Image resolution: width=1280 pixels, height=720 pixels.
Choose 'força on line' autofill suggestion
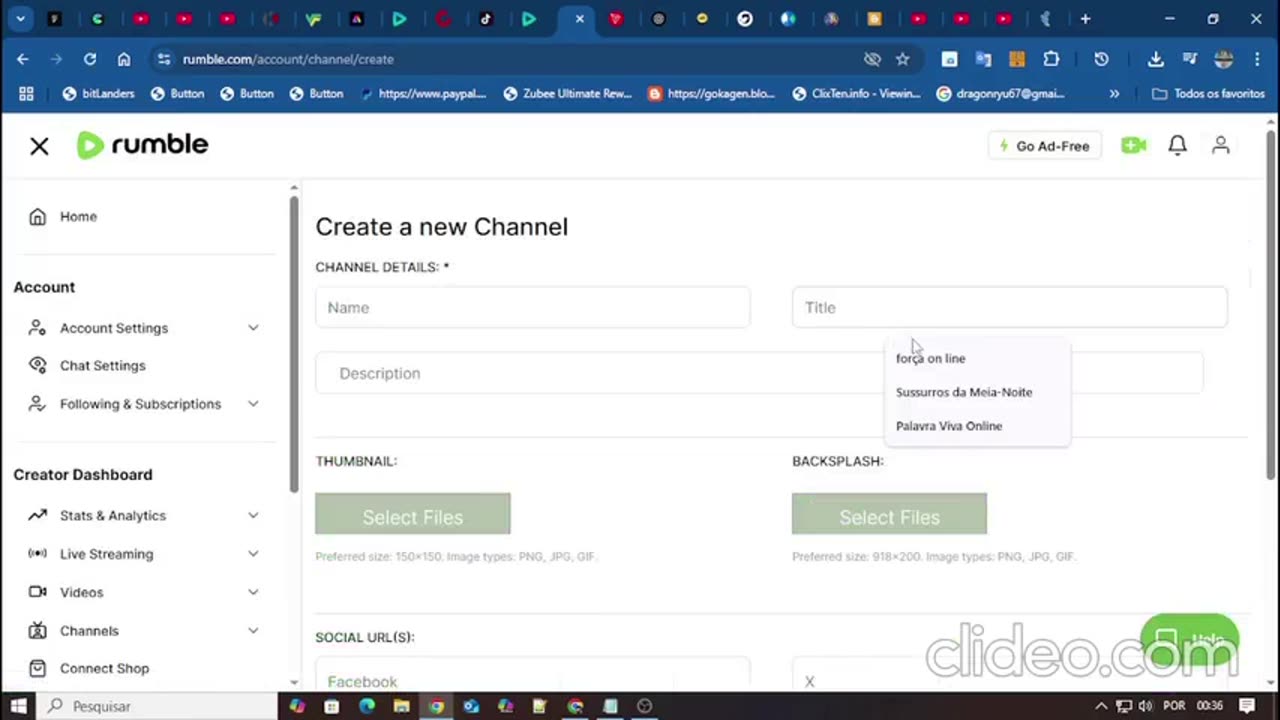click(x=930, y=358)
